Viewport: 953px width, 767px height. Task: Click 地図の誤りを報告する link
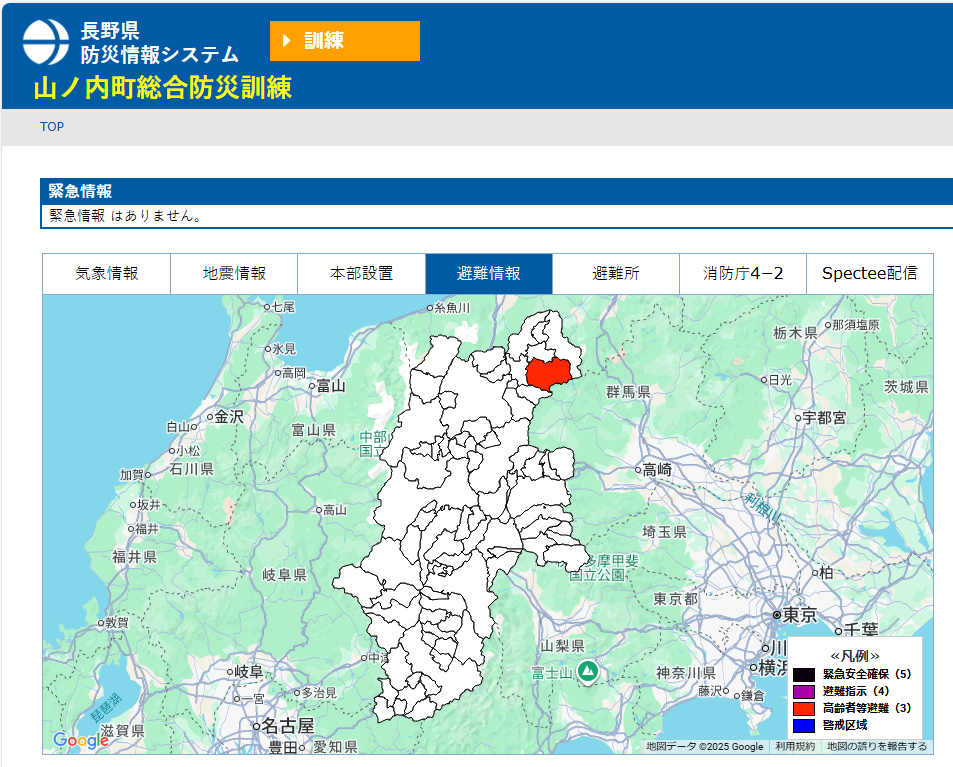point(877,746)
